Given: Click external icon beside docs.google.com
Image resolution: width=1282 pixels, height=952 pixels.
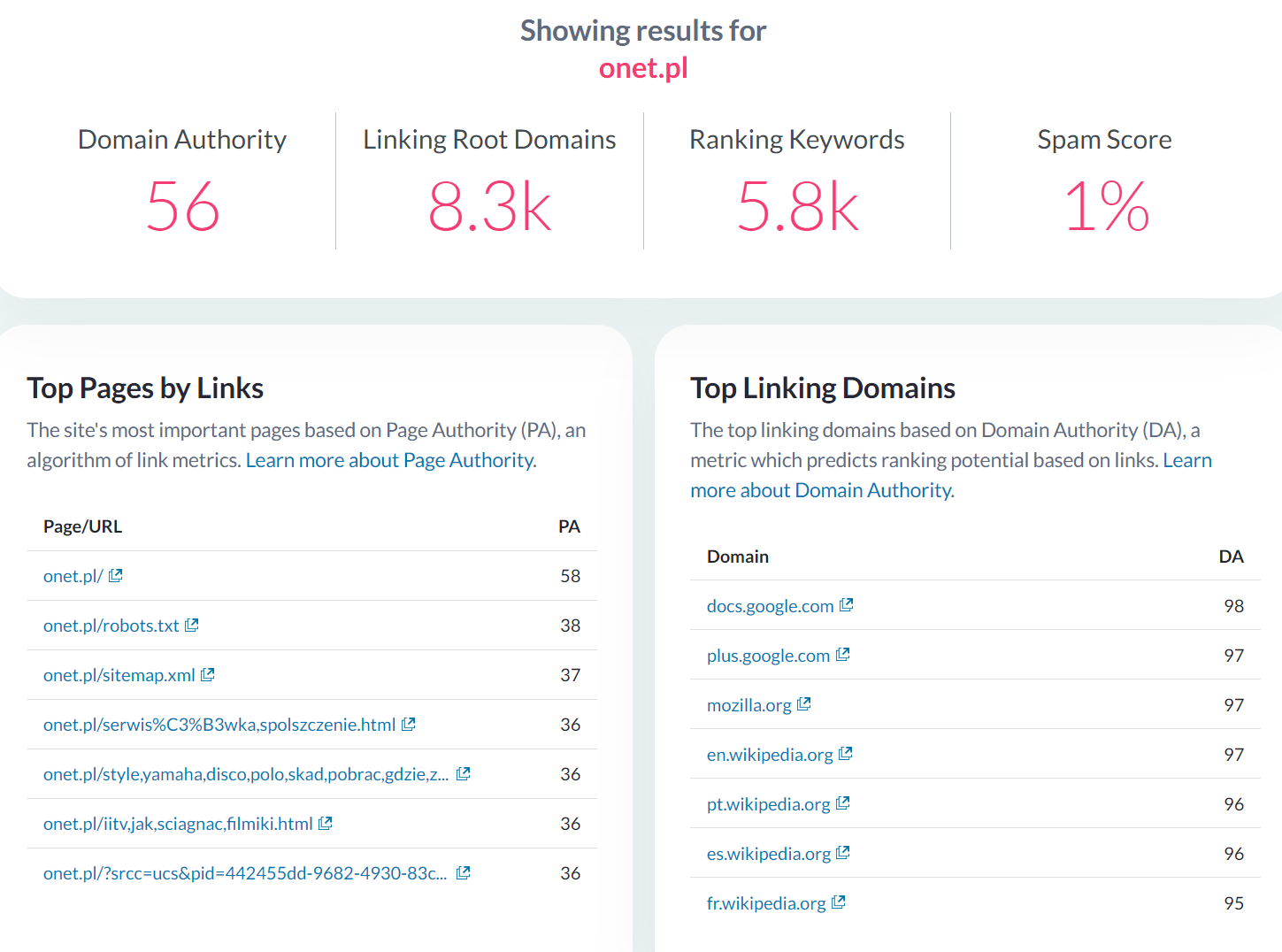Looking at the screenshot, I should 846,604.
